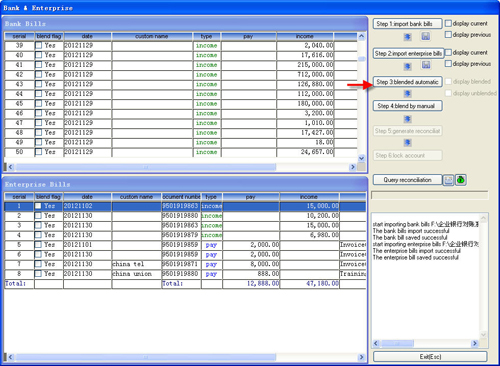500x366 pixels.
Task: Toggle the display blended checkbox
Action: [448, 81]
